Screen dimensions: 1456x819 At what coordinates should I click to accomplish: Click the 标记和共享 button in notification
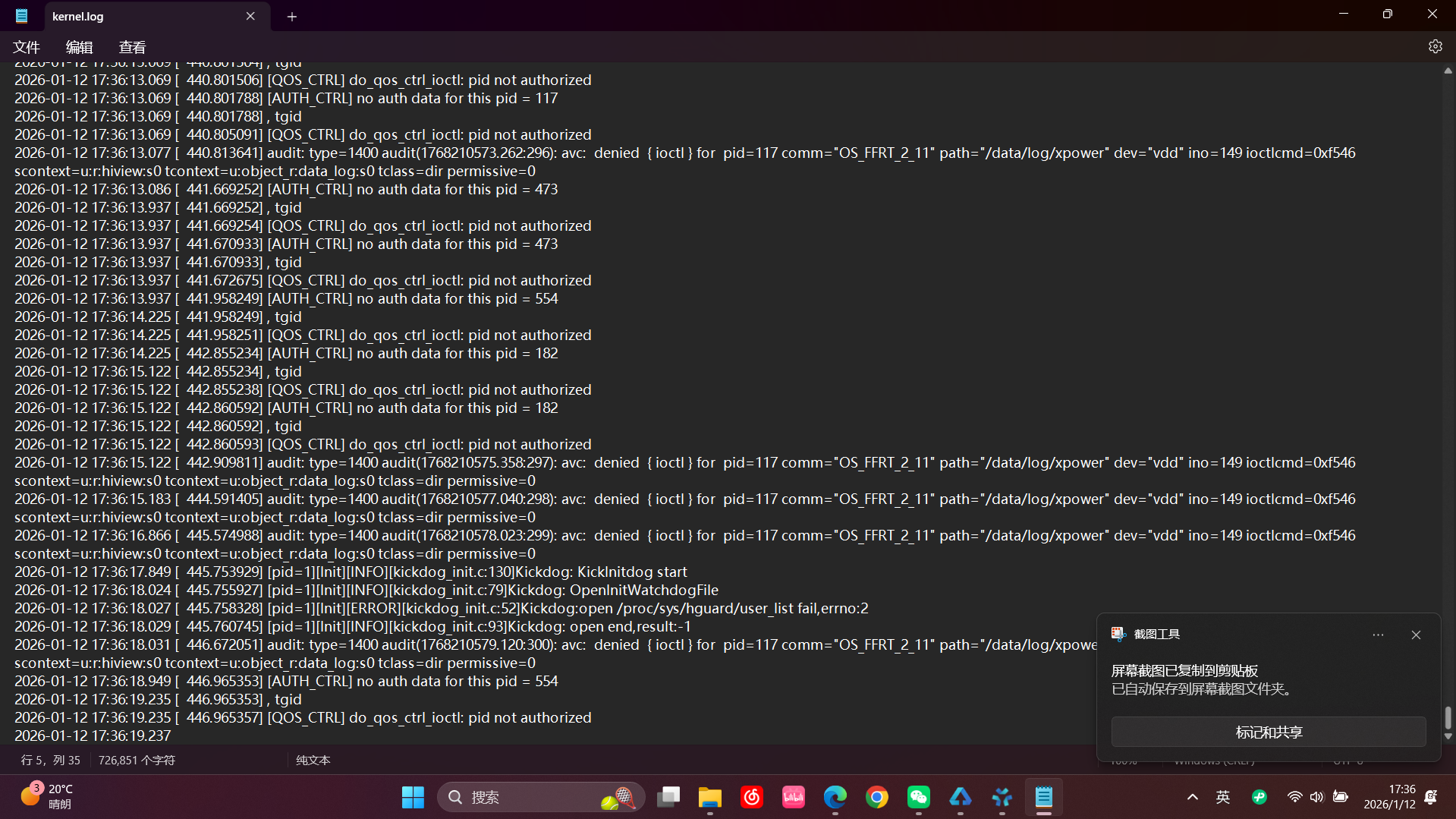(x=1268, y=732)
